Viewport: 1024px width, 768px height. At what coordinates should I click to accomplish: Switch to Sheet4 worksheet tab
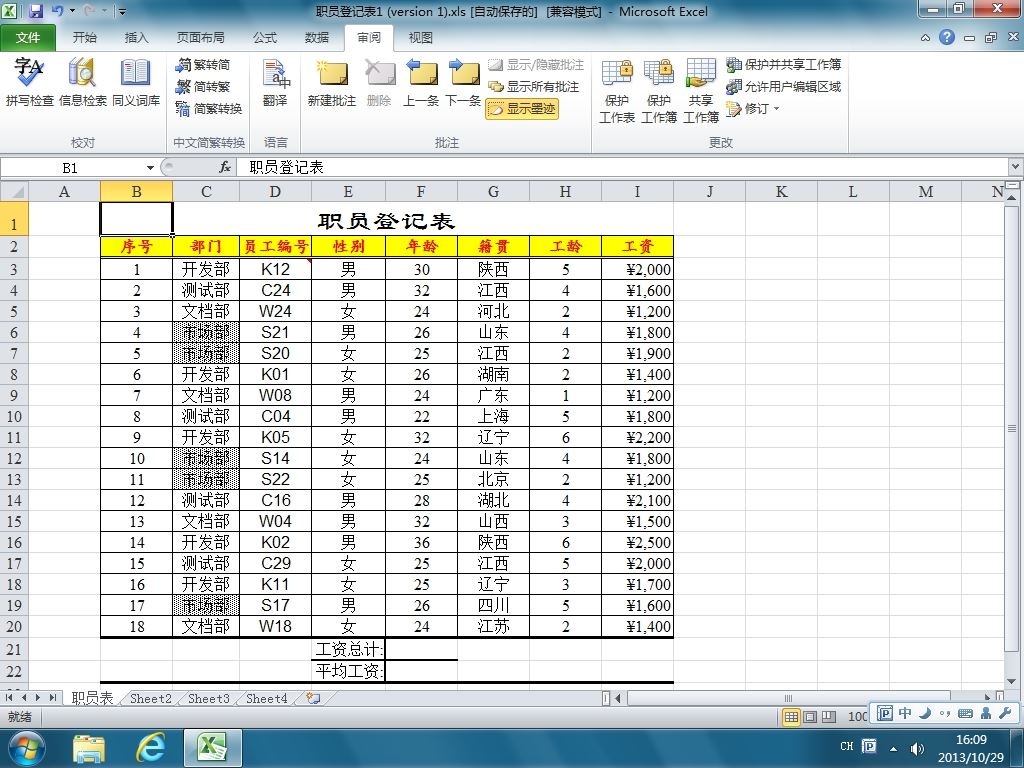[266, 698]
